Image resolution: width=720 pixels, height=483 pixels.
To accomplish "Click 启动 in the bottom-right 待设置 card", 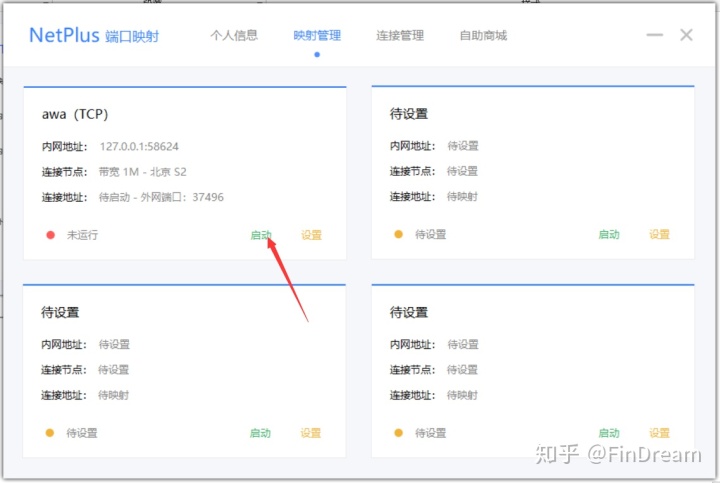I will (609, 433).
